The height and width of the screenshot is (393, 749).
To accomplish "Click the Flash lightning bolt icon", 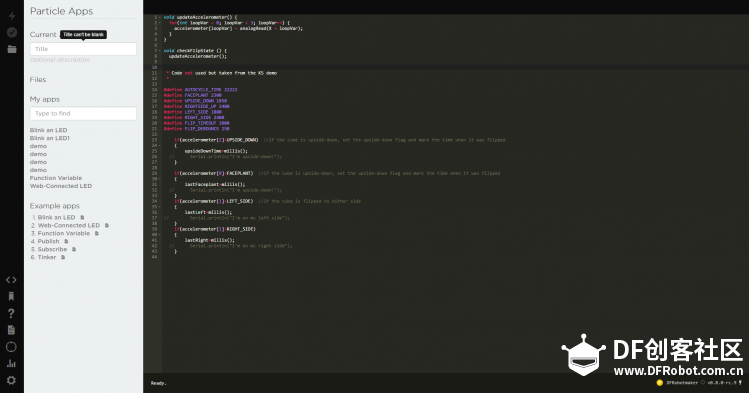I will point(12,16).
